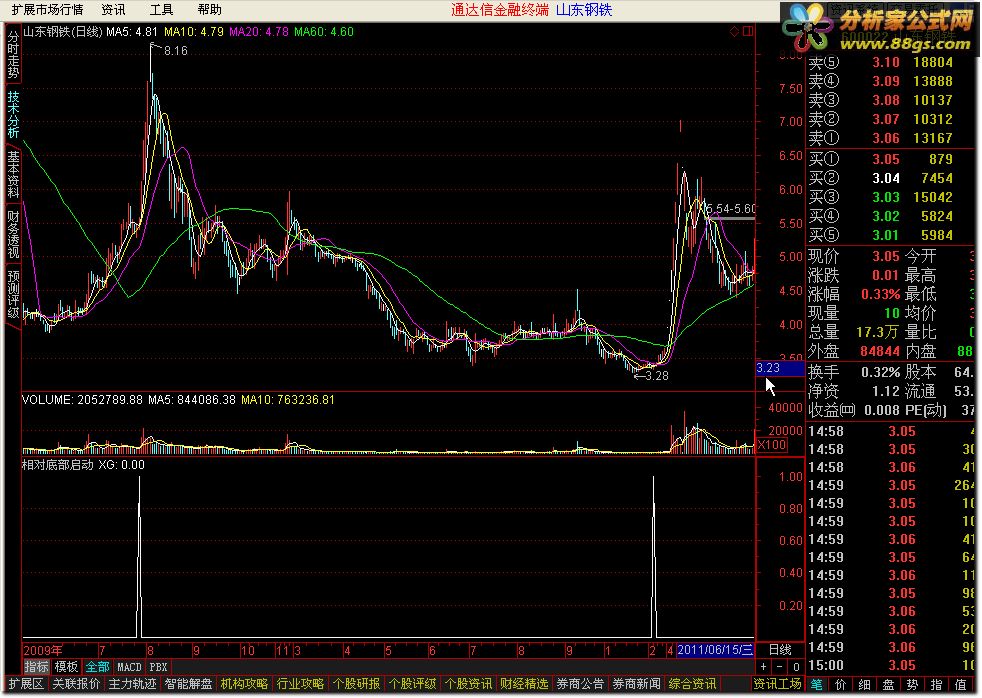Open the 扩展区 bottom tab
The width and height of the screenshot is (982, 698).
(26, 684)
